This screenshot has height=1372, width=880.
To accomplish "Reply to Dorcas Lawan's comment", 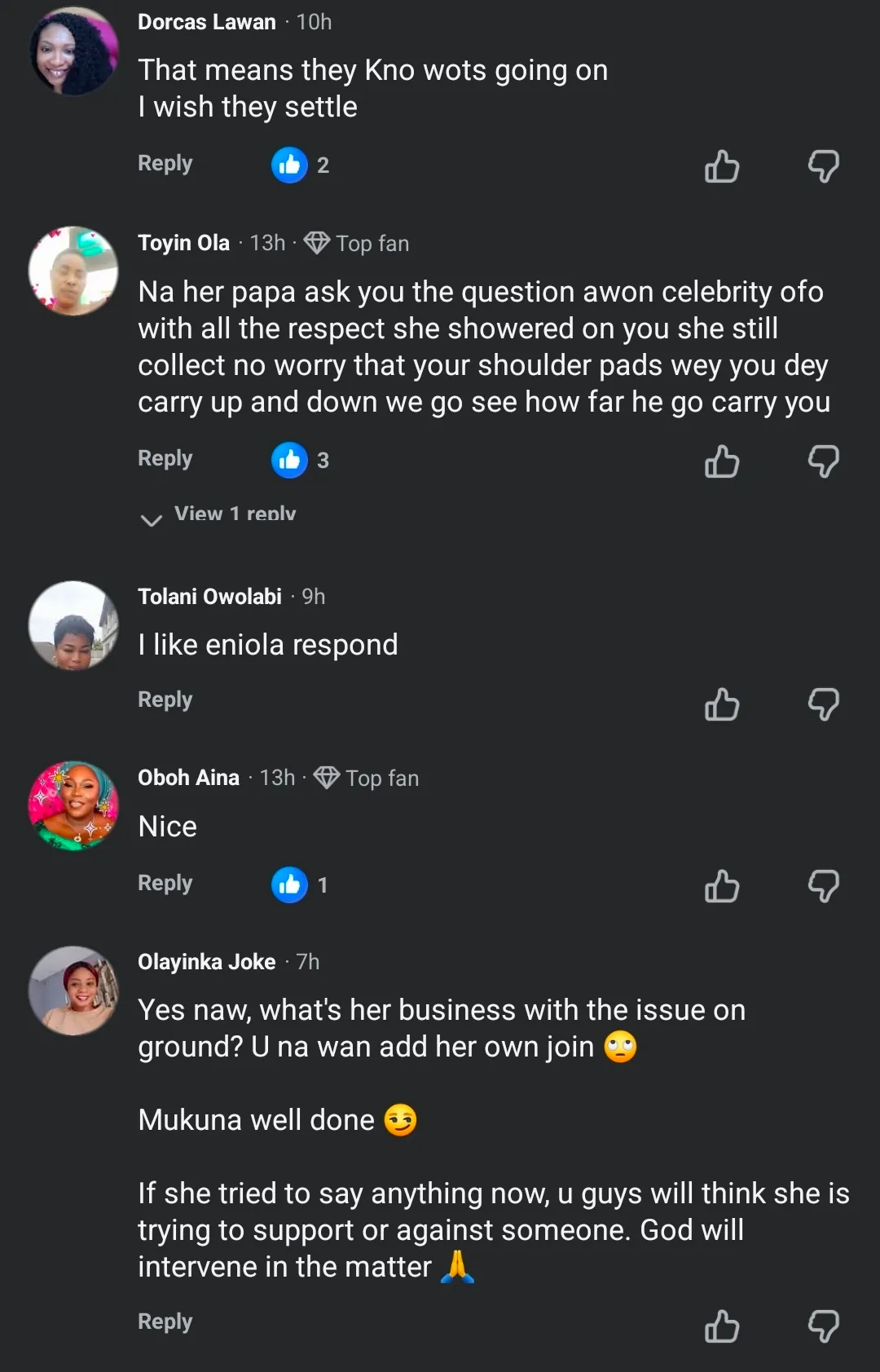I will [x=165, y=164].
